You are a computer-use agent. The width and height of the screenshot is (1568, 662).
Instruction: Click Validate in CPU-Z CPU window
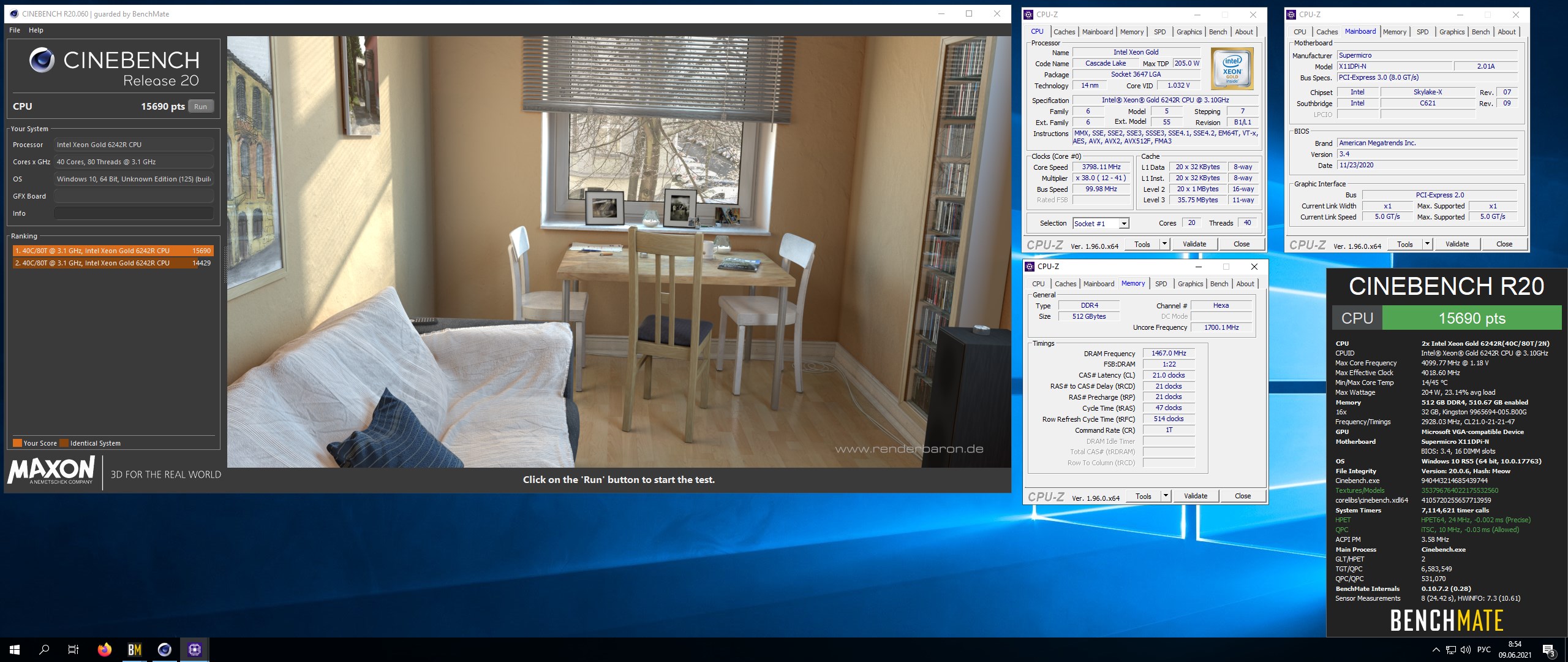[1194, 244]
